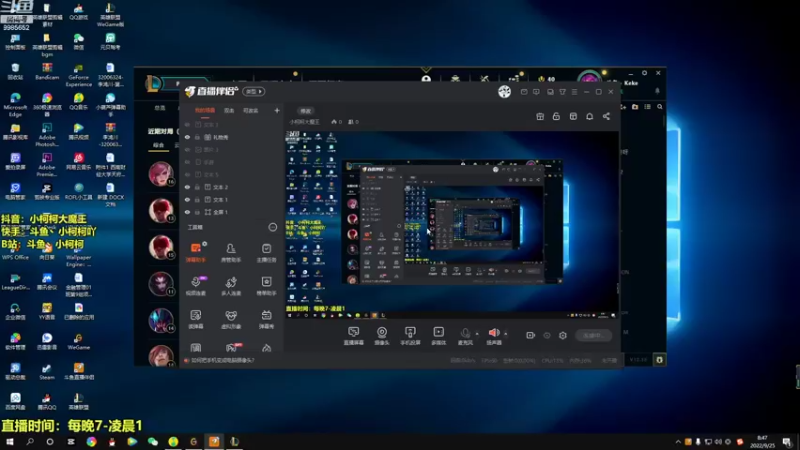Toggle visibility eye of Text 1 layer
Screen dimensions: 800x450
pyautogui.click(x=187, y=199)
